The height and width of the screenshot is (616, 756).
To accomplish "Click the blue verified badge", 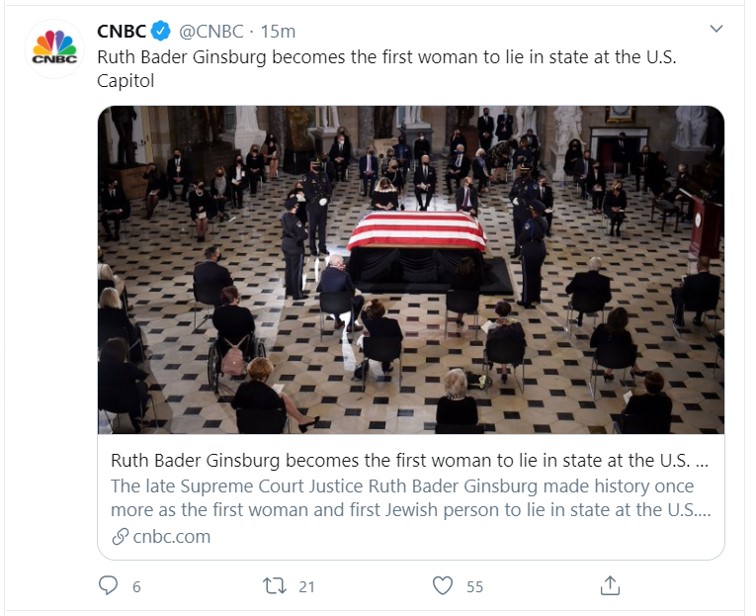I will coord(162,31).
